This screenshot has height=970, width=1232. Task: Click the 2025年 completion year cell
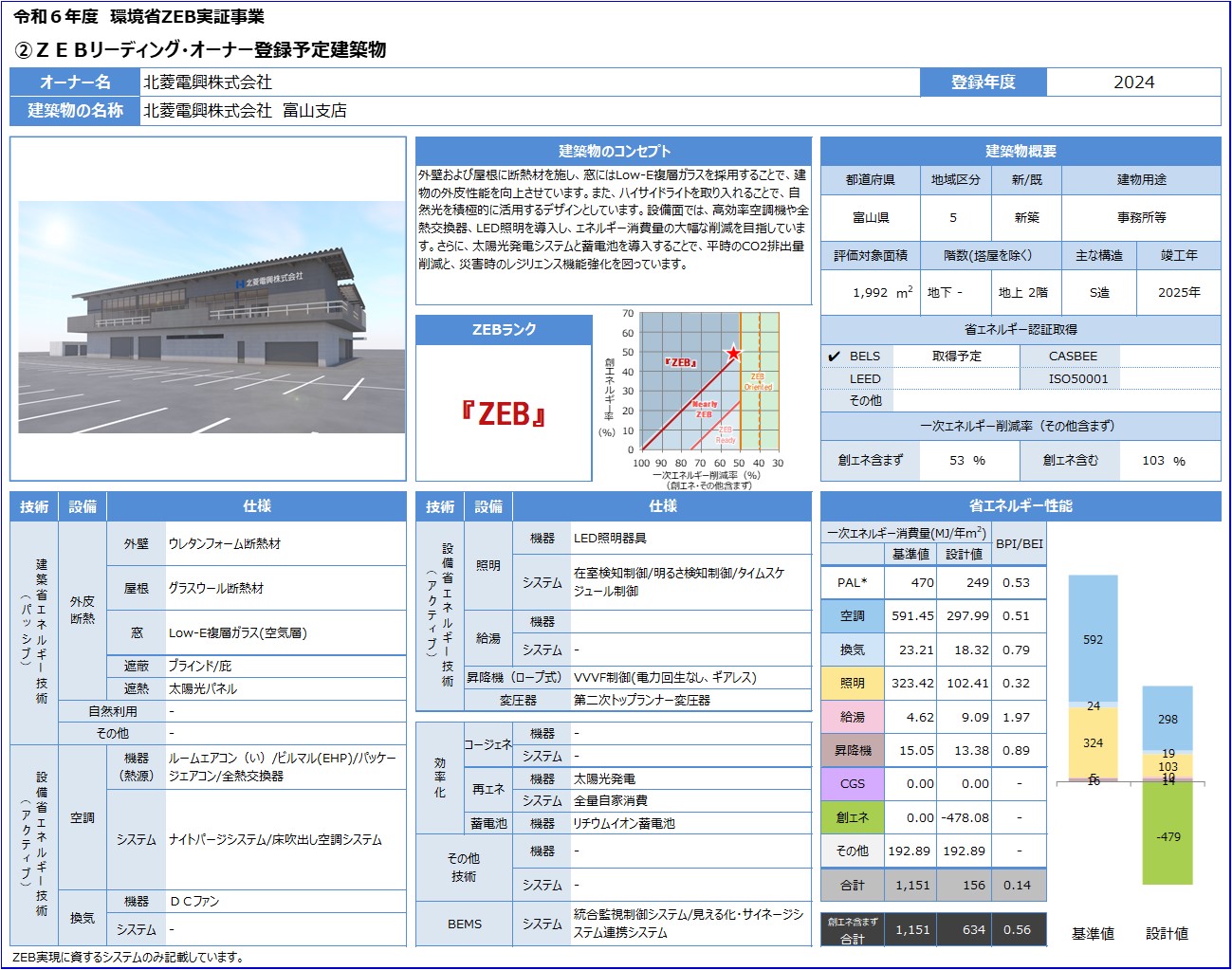pos(1179,293)
